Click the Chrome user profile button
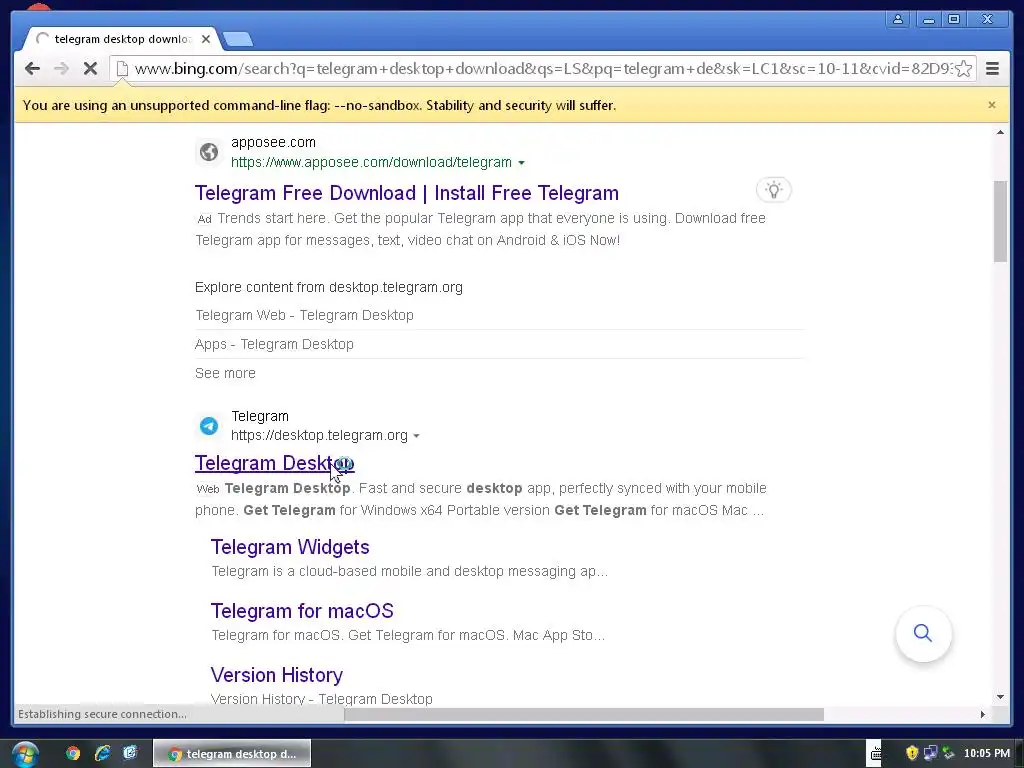Viewport: 1024px width, 768px height. point(899,19)
